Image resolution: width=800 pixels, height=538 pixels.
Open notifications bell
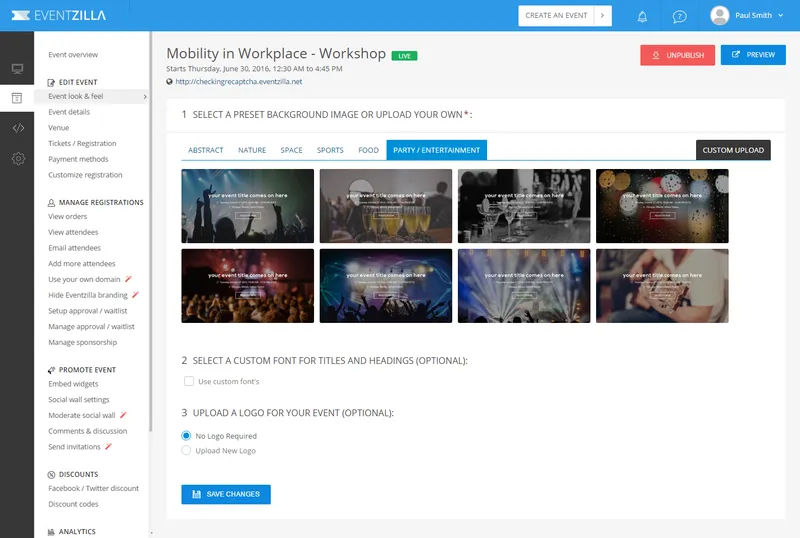(x=642, y=16)
